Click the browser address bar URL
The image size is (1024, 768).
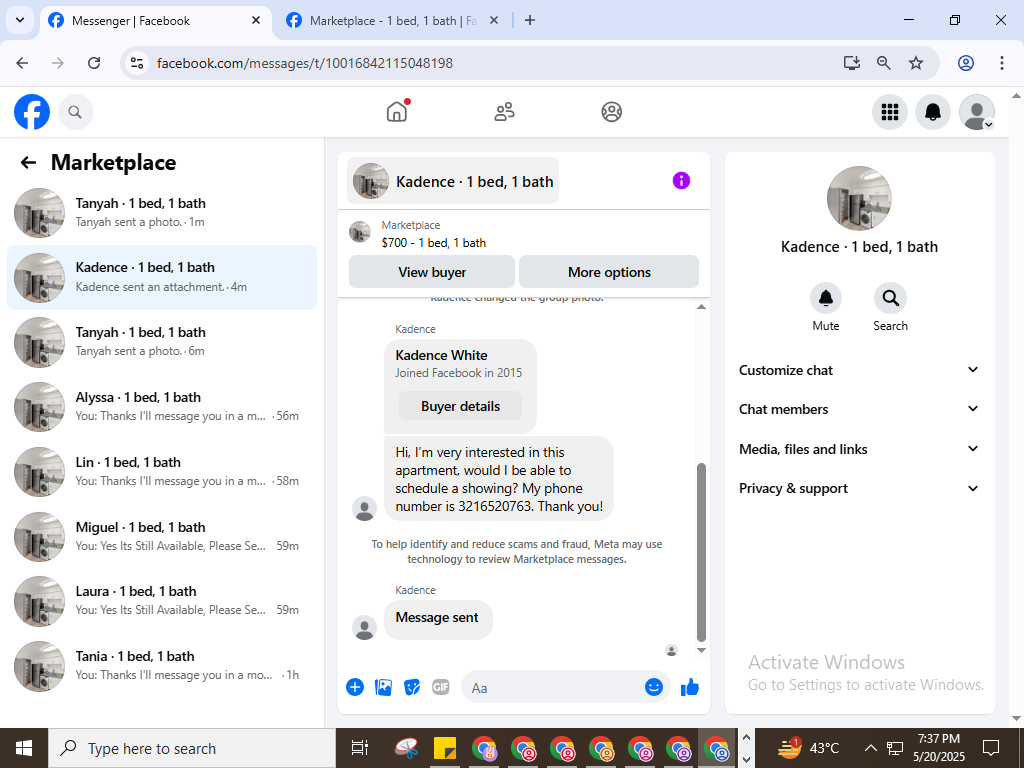click(305, 63)
